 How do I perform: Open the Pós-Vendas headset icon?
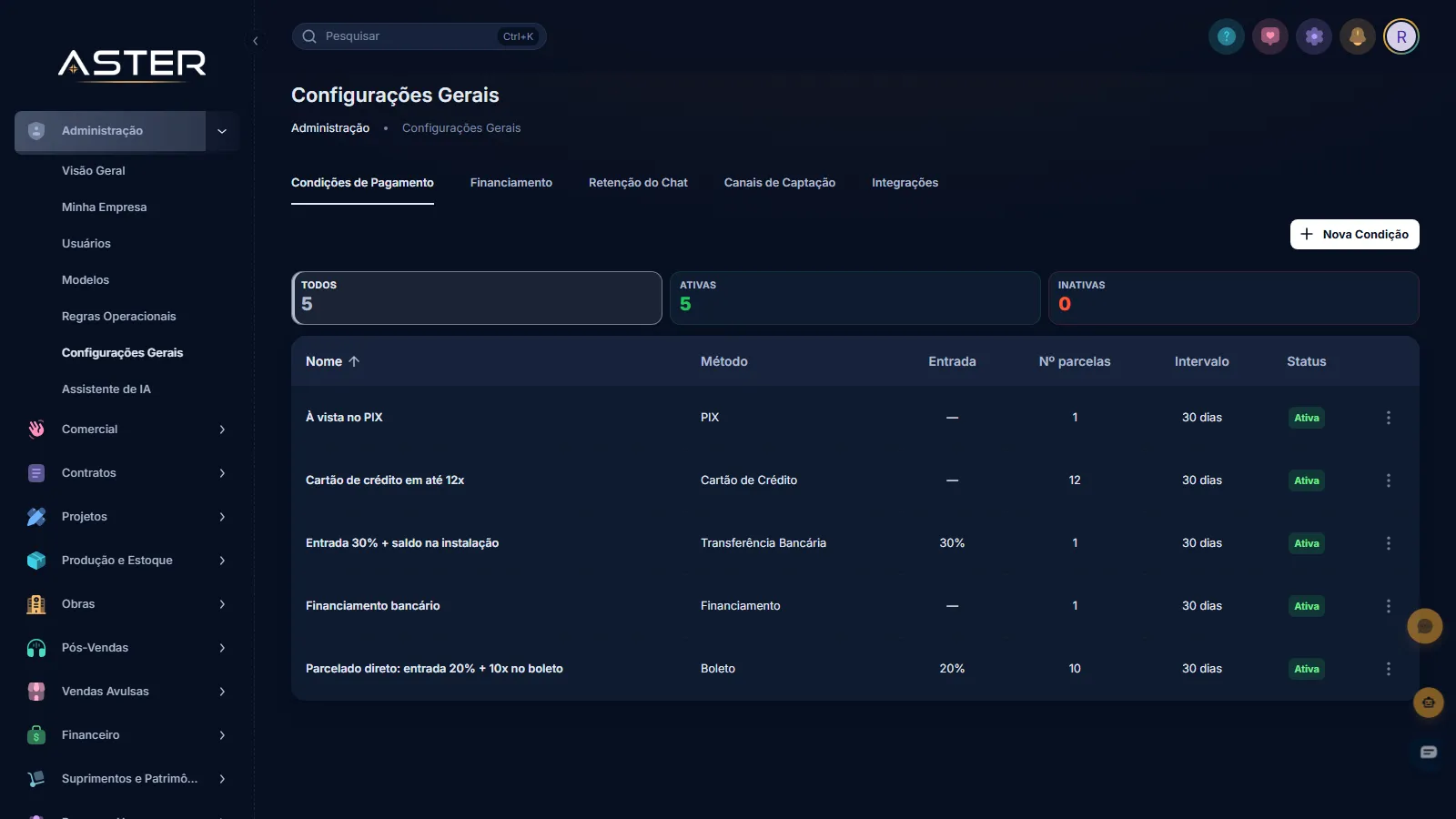[36, 648]
